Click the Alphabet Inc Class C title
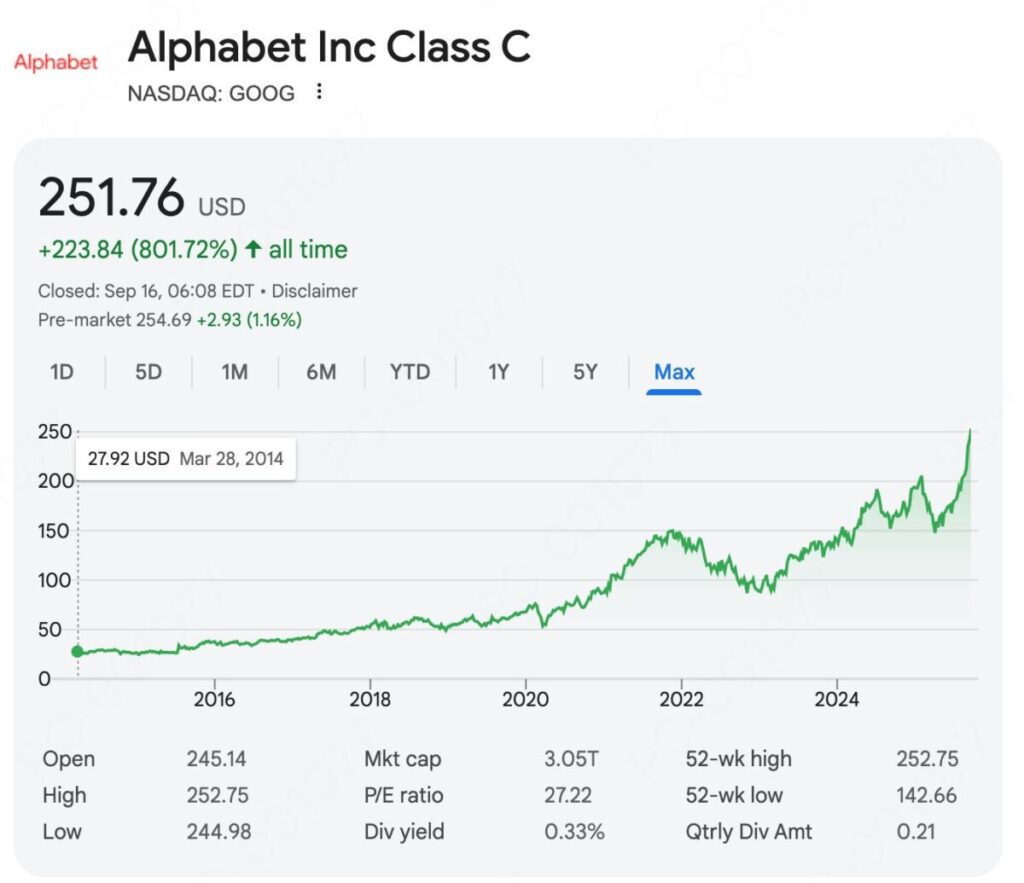Screen dimensions: 1024x883 [330, 47]
